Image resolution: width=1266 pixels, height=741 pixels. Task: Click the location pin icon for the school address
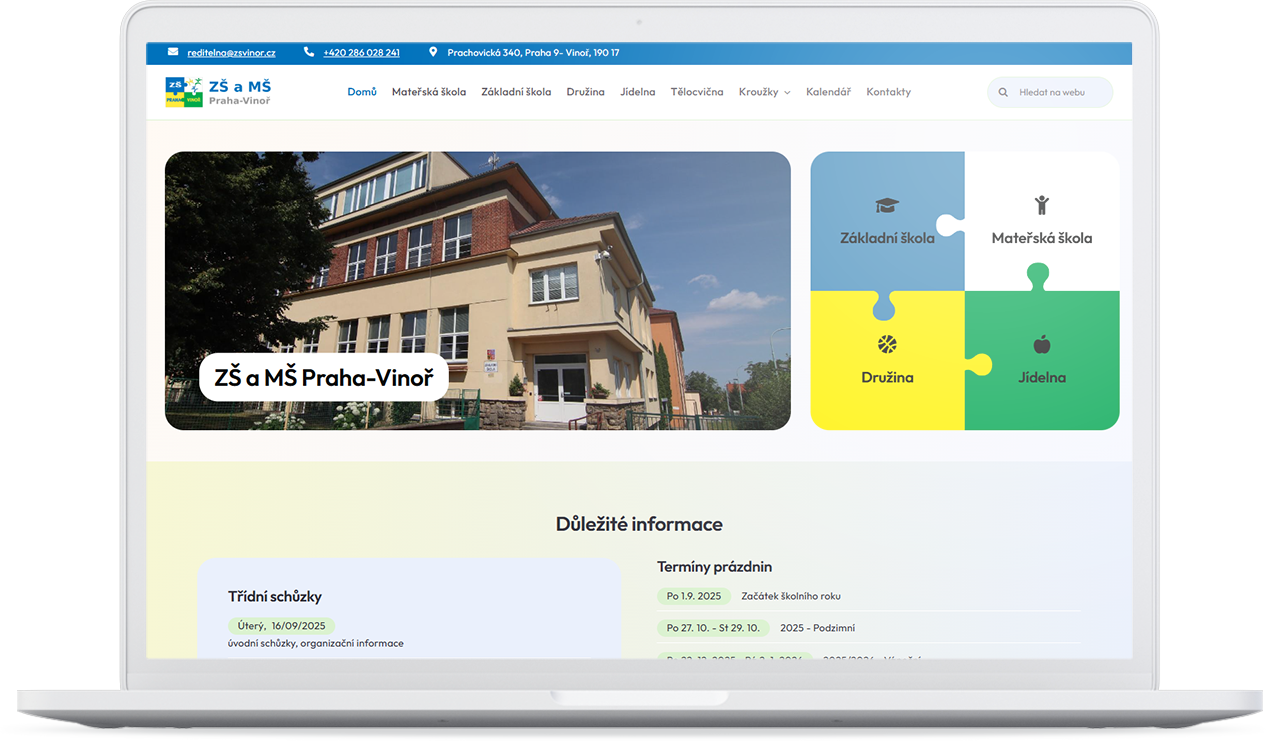click(432, 52)
